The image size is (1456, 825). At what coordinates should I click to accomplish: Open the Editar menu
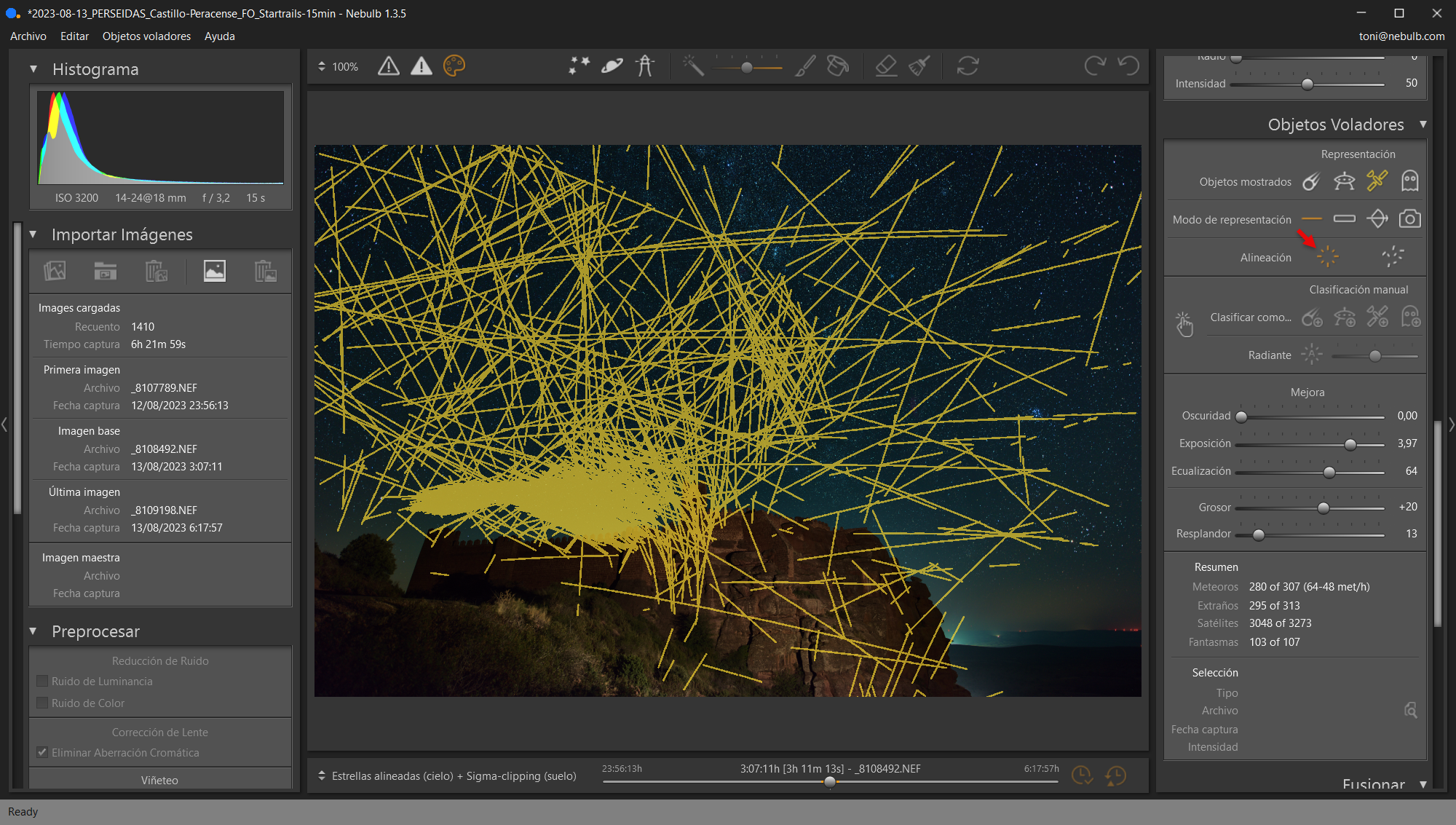pos(74,36)
